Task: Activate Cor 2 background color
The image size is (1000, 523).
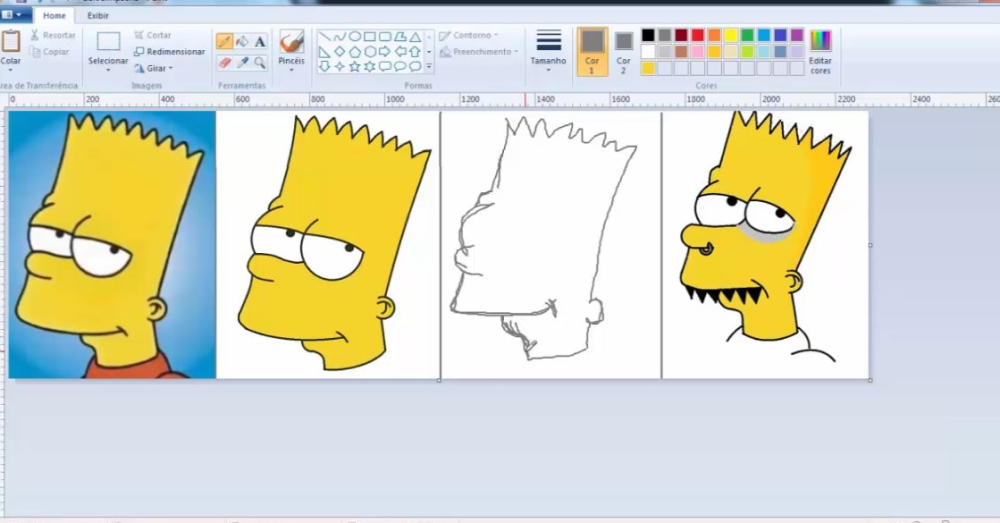Action: (x=623, y=52)
